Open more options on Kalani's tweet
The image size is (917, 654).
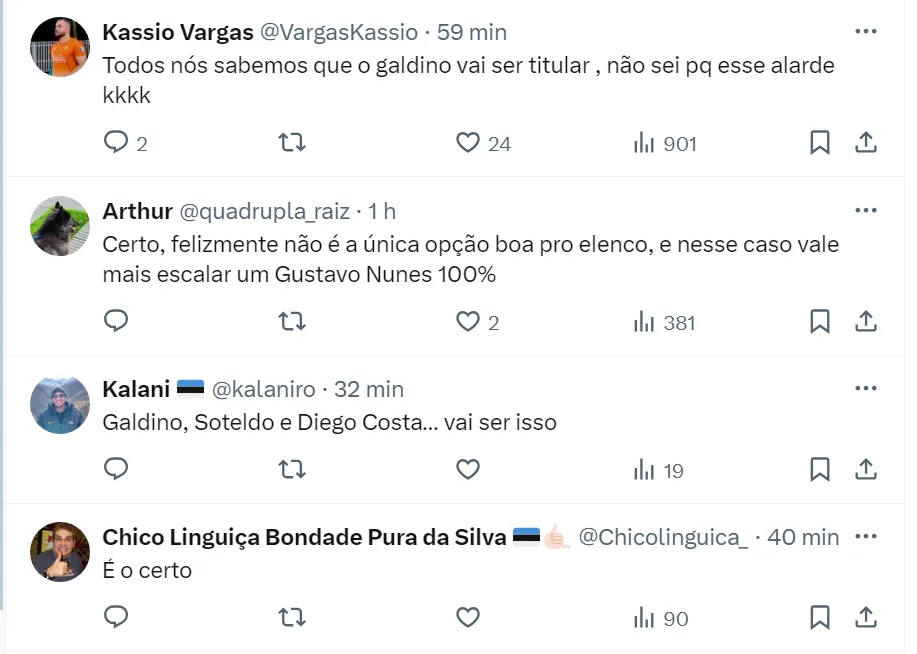point(865,389)
